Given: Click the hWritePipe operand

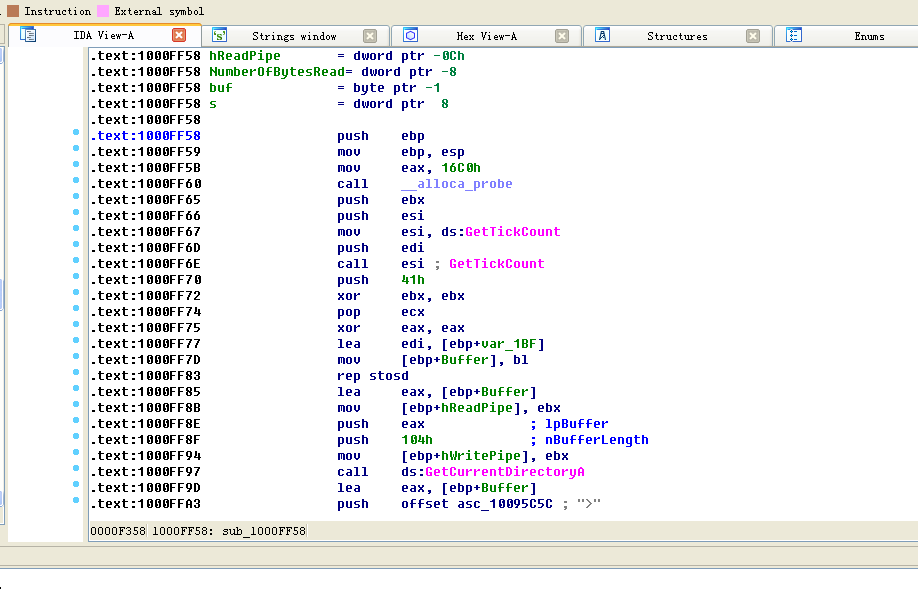Looking at the screenshot, I should tap(481, 456).
